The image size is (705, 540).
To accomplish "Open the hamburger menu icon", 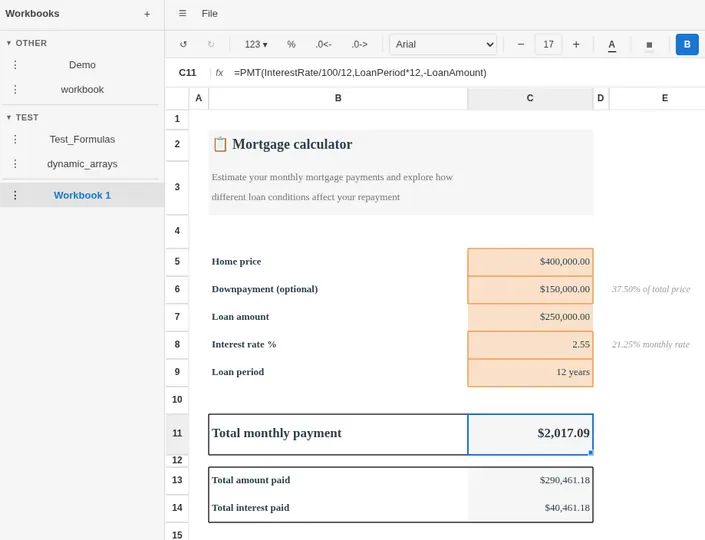I will (183, 13).
